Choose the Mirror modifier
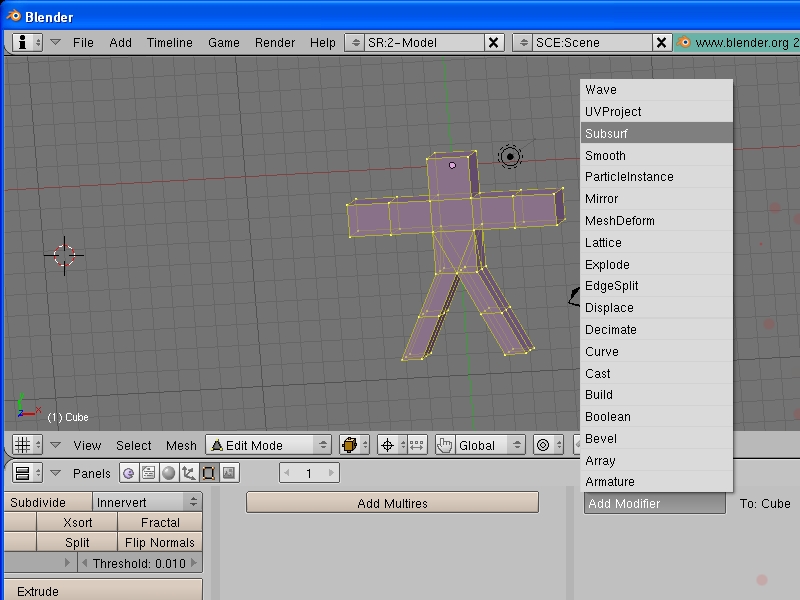Image resolution: width=800 pixels, height=600 pixels. click(x=657, y=198)
